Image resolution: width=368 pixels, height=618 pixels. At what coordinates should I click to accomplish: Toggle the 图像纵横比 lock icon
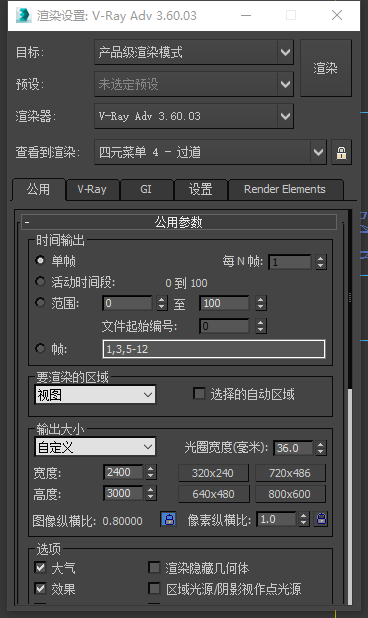(x=169, y=519)
